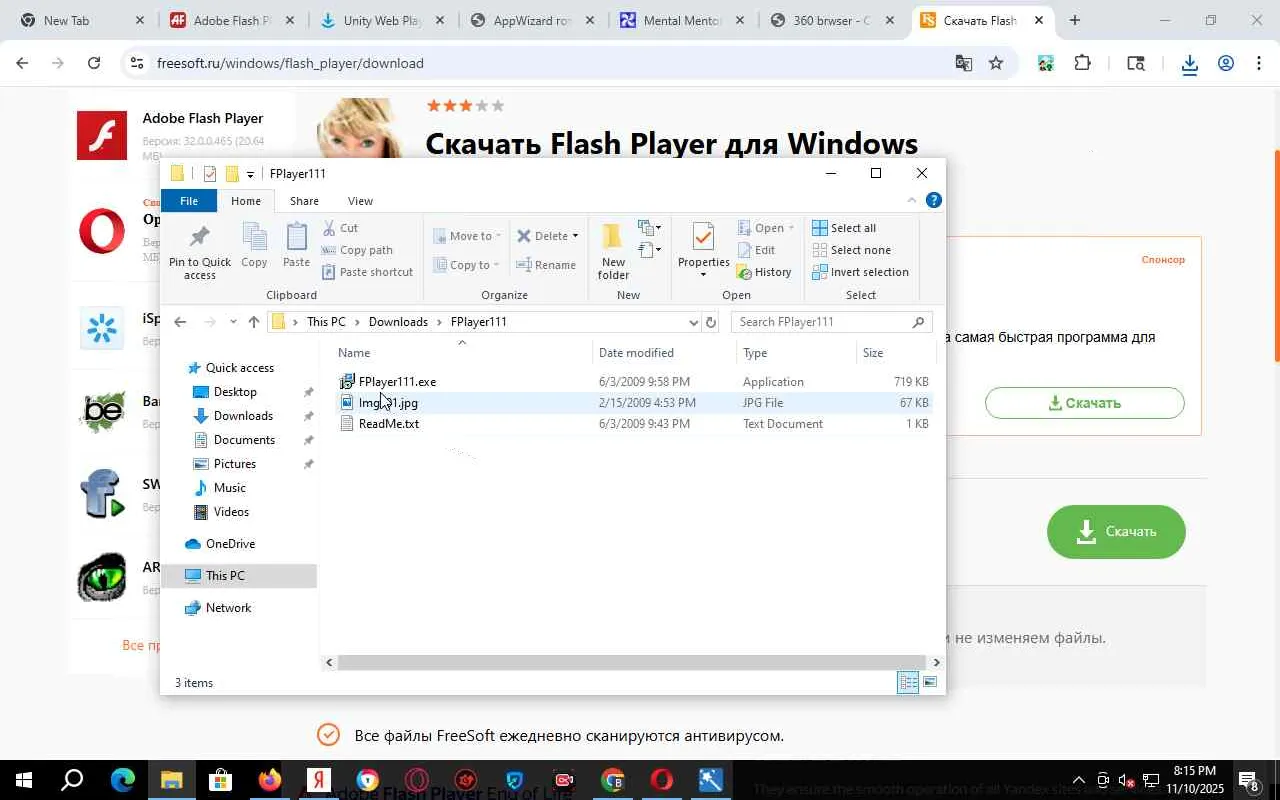Screen dimensions: 1280x800
Task: Open the Windows notification center
Action: [1249, 780]
